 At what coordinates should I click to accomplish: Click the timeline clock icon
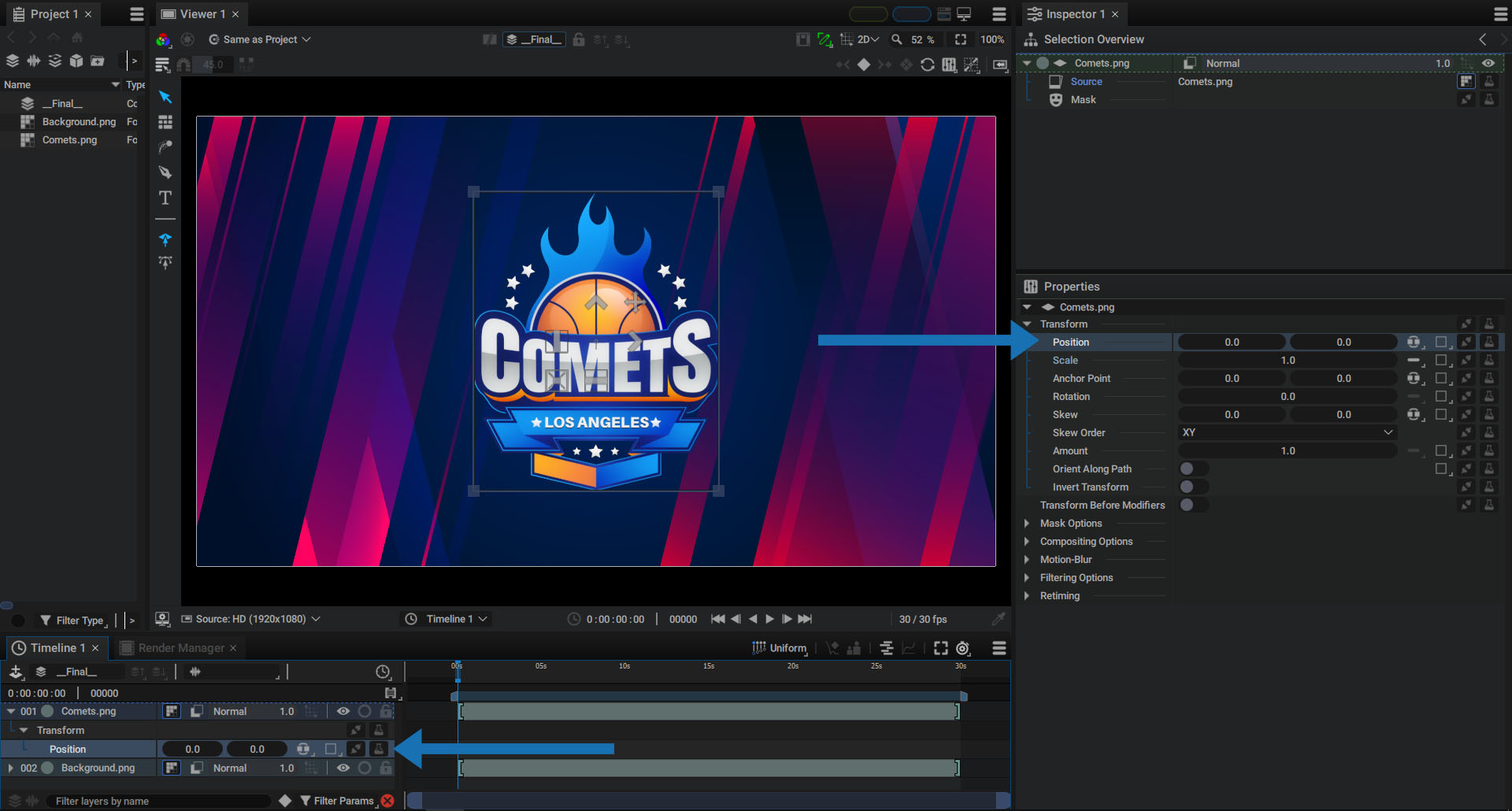(383, 672)
